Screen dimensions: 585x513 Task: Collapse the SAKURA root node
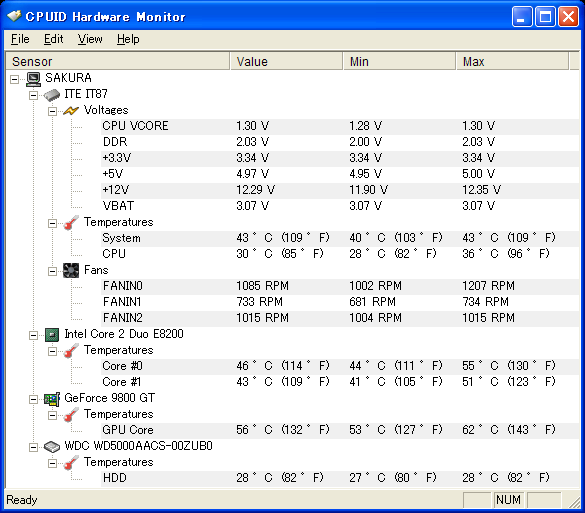tap(14, 79)
